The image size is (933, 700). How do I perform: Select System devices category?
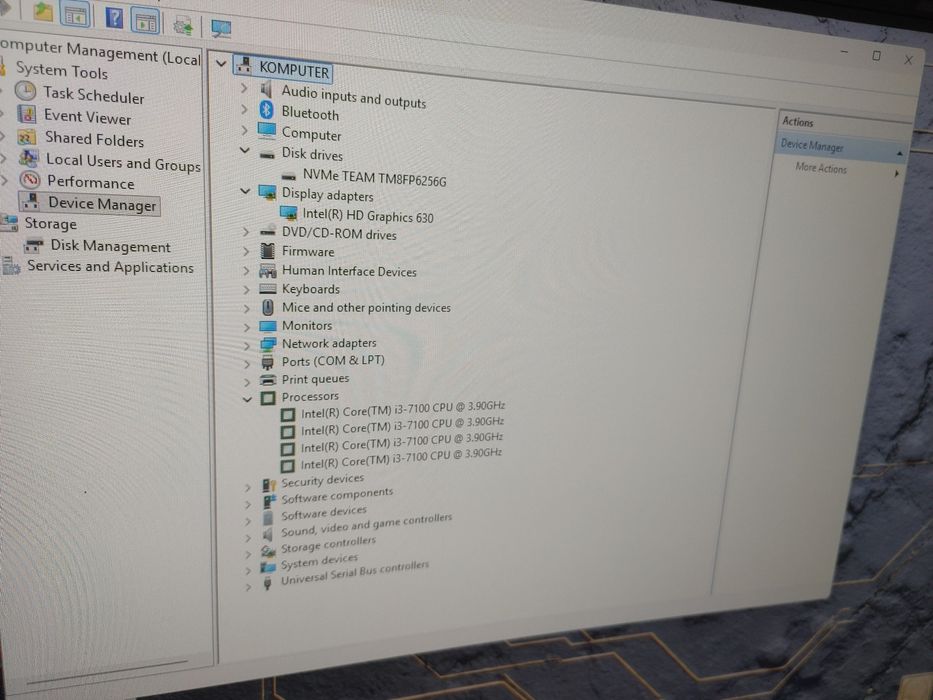pos(319,561)
